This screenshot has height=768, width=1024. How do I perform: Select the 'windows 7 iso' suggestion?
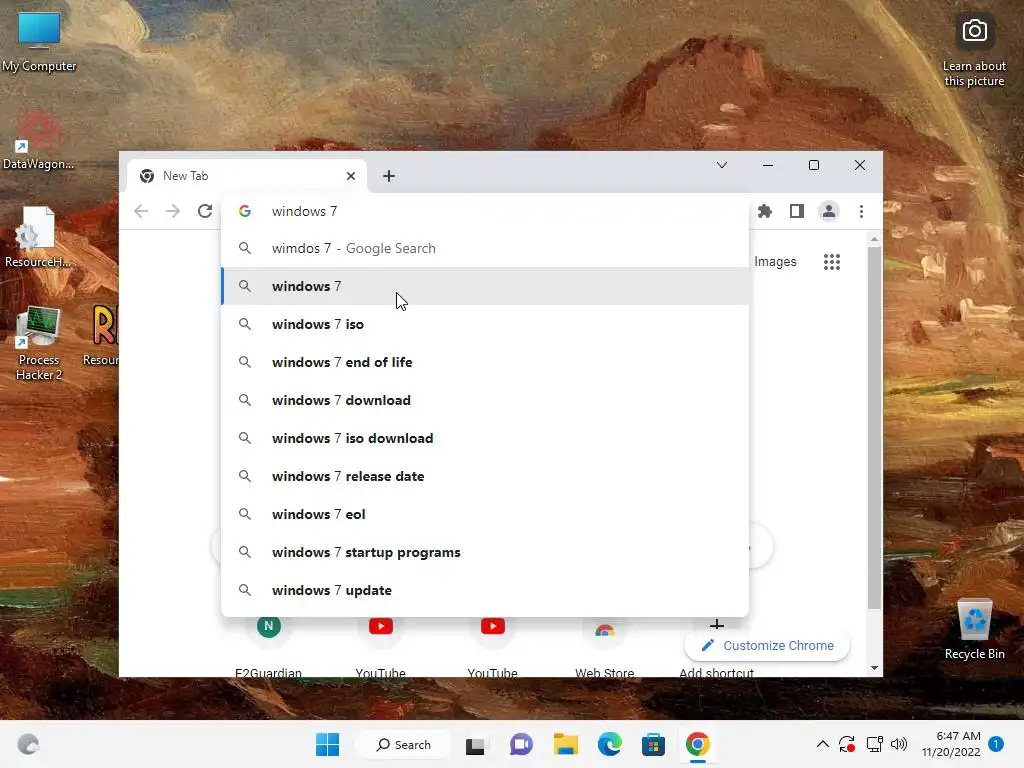[485, 324]
